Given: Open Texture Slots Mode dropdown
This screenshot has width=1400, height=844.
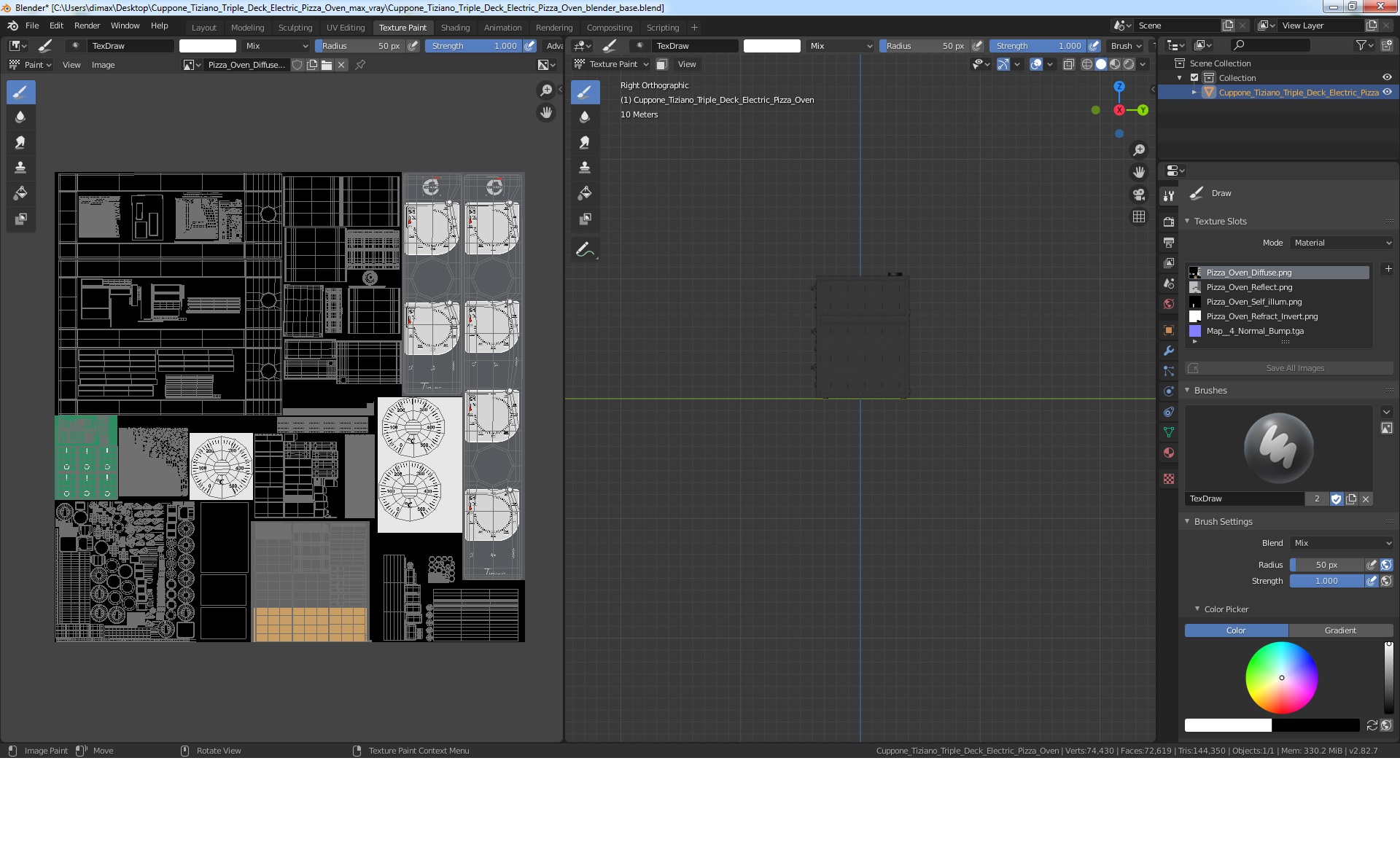Looking at the screenshot, I should pyautogui.click(x=1342, y=243).
